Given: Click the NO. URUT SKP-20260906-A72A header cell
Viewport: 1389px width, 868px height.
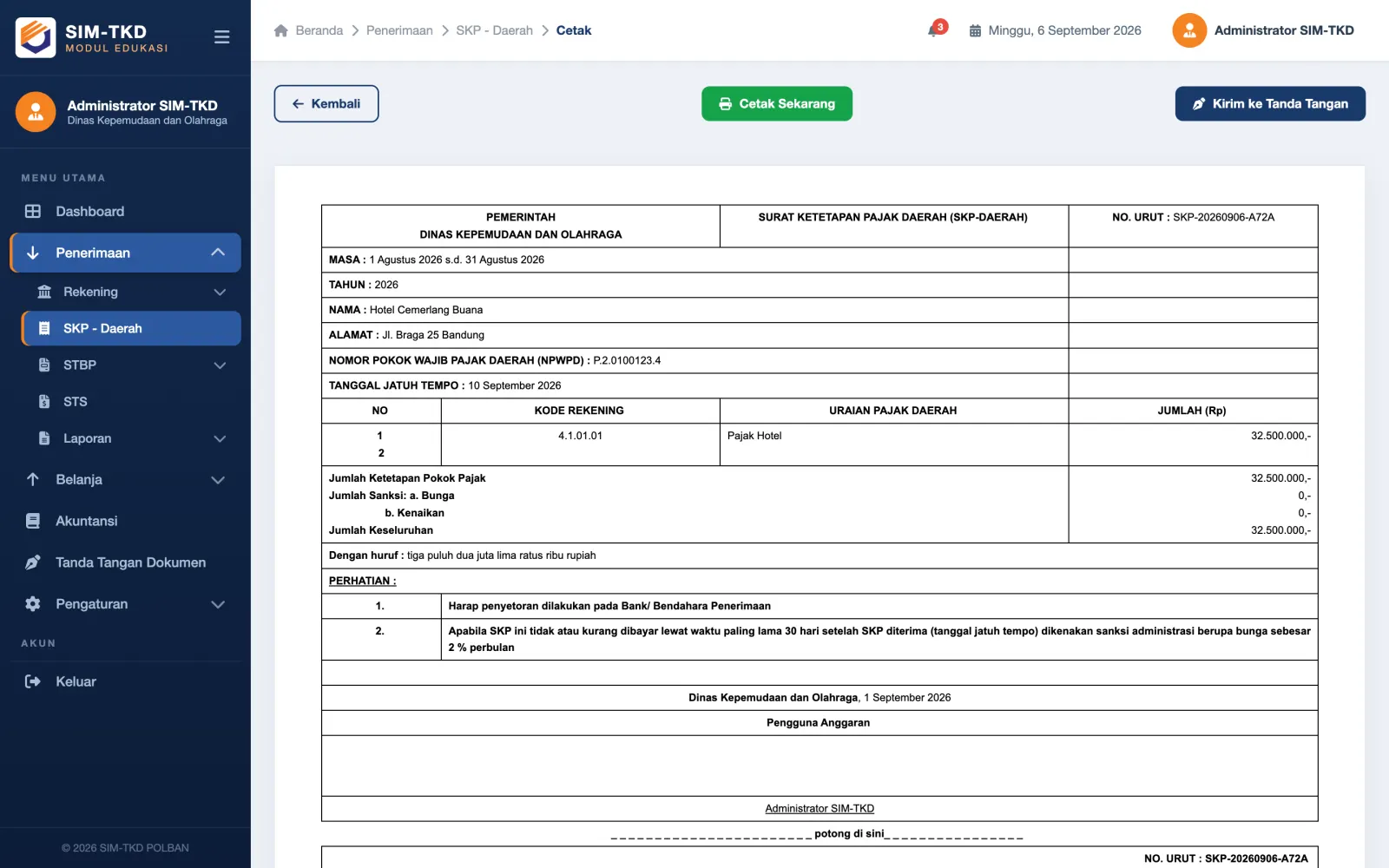Looking at the screenshot, I should (1193, 226).
